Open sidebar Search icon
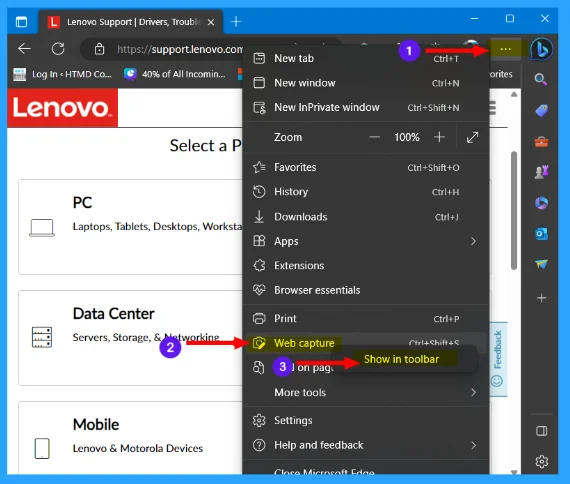The height and width of the screenshot is (484, 570). click(541, 79)
